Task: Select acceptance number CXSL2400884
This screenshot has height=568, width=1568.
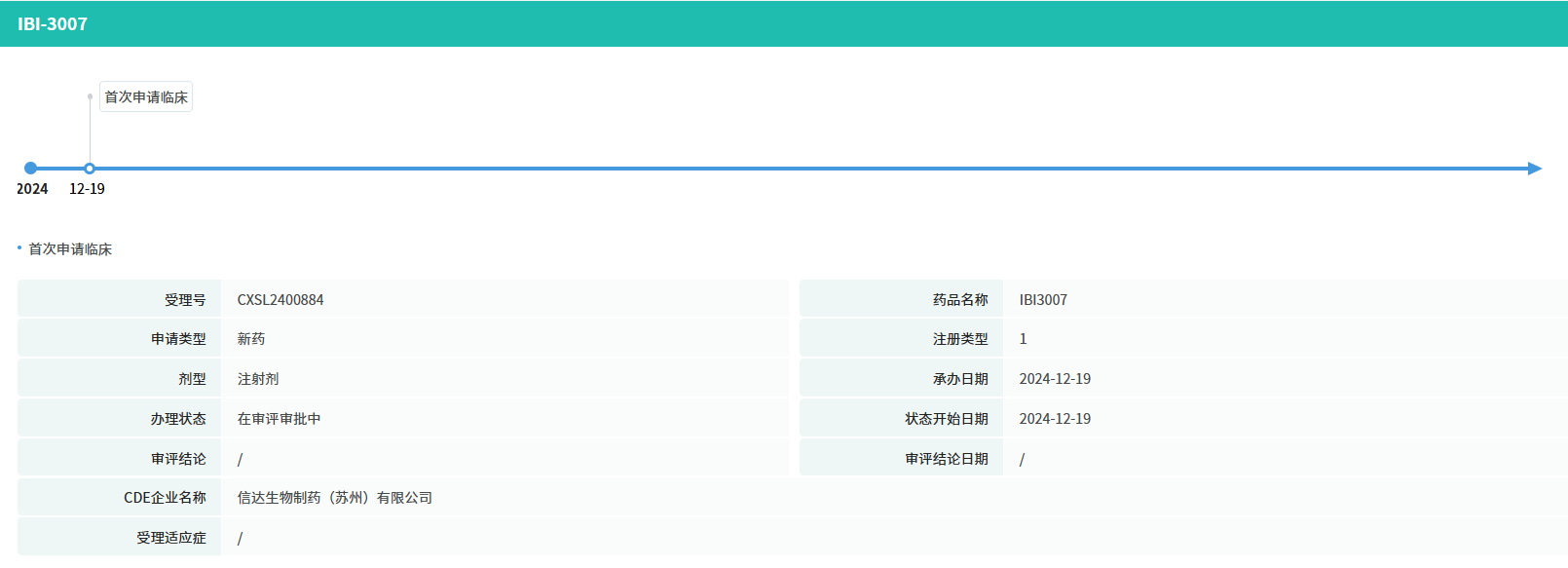Action: coord(280,300)
